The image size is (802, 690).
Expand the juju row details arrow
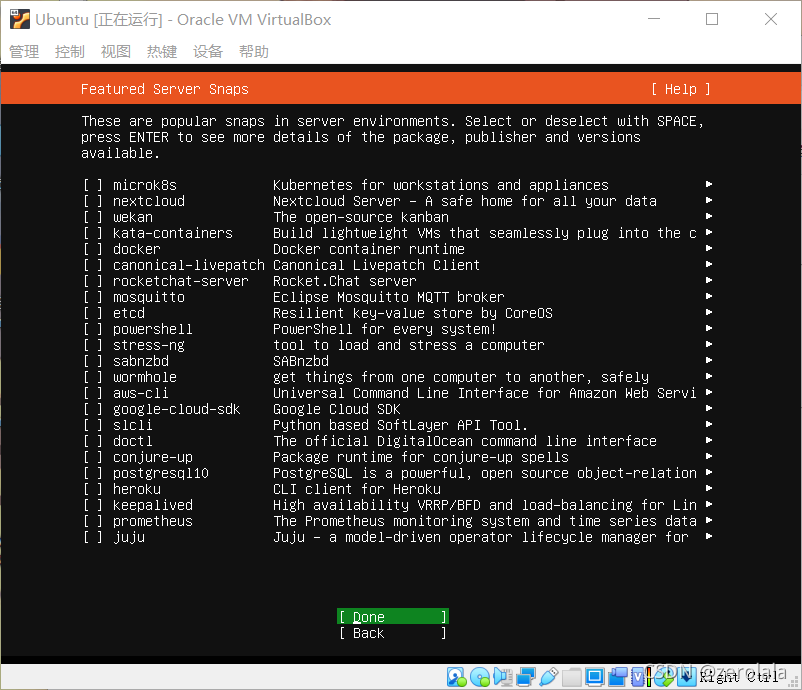709,537
